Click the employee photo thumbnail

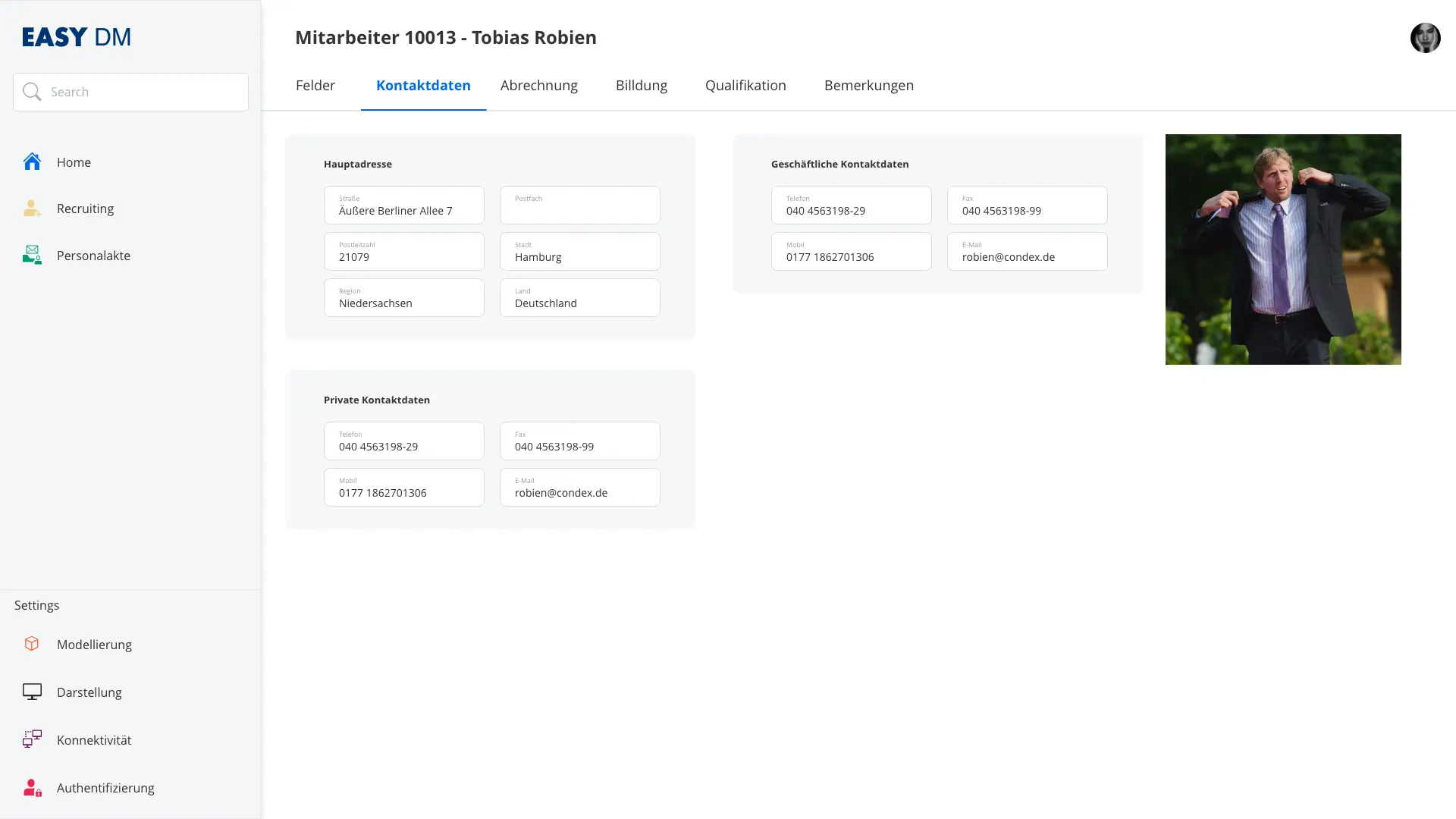coord(1283,249)
